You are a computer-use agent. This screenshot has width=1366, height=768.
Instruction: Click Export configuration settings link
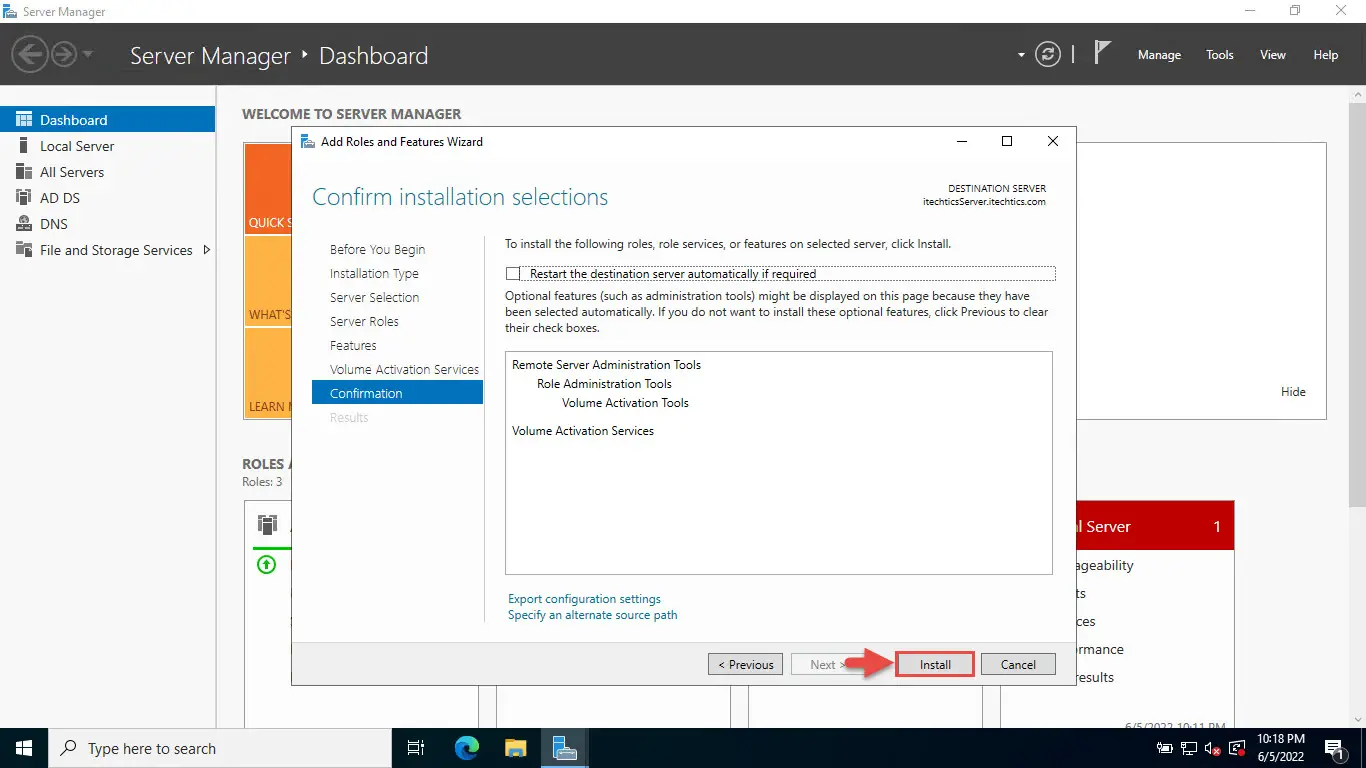(584, 599)
